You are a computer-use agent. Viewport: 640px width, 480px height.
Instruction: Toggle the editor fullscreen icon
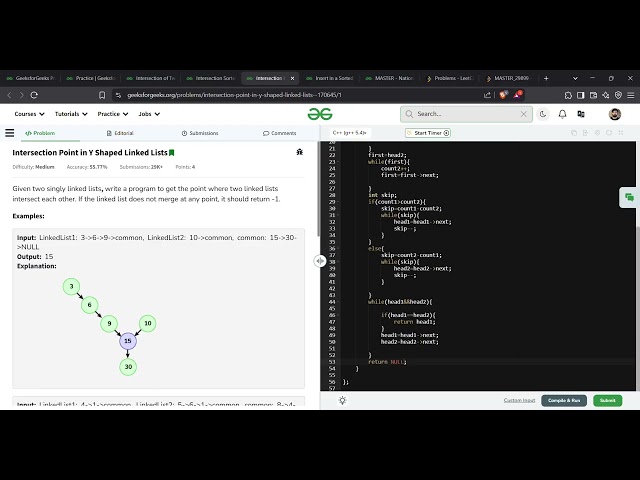pyautogui.click(x=621, y=133)
